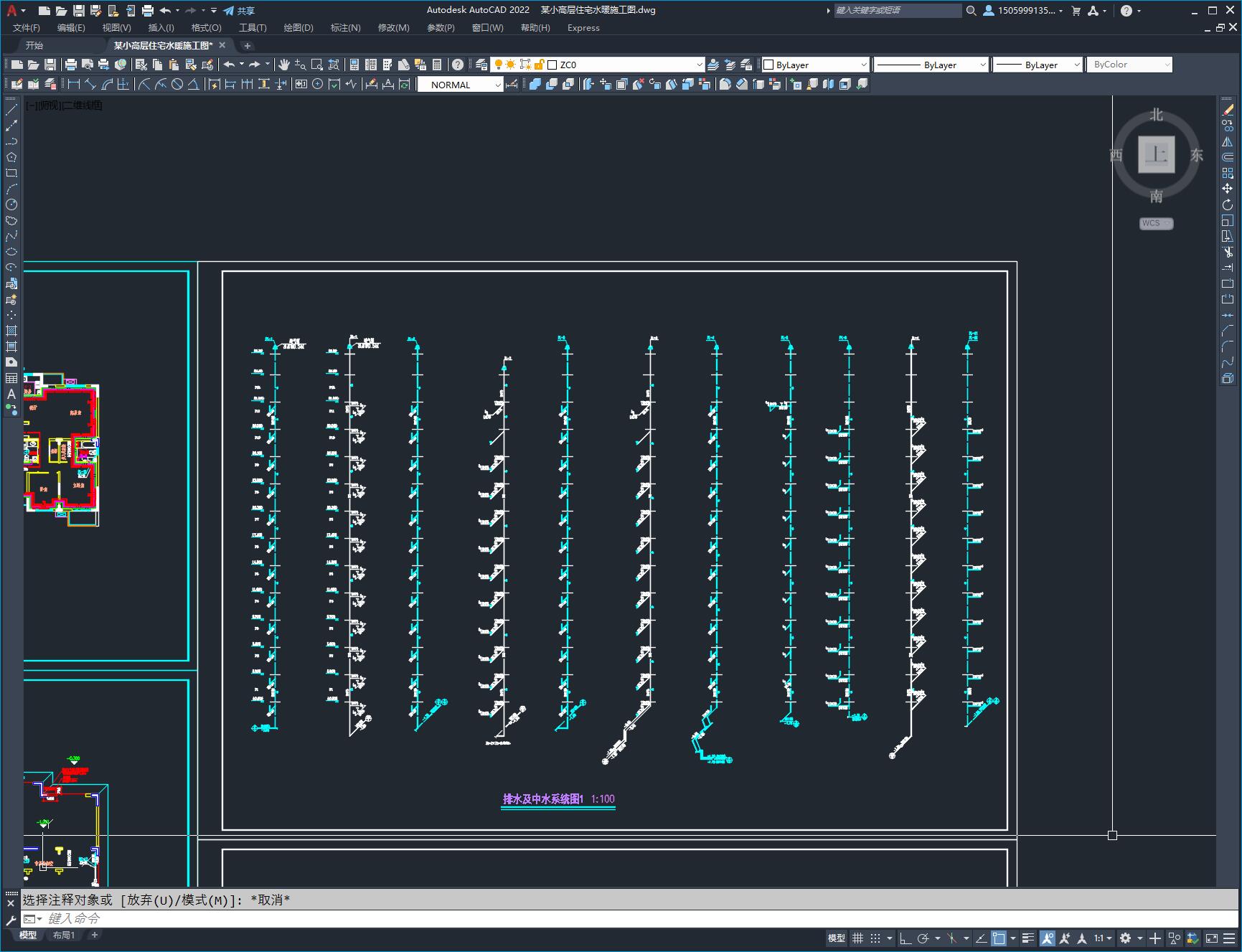
Task: Toggle the drawing grid display
Action: click(857, 938)
